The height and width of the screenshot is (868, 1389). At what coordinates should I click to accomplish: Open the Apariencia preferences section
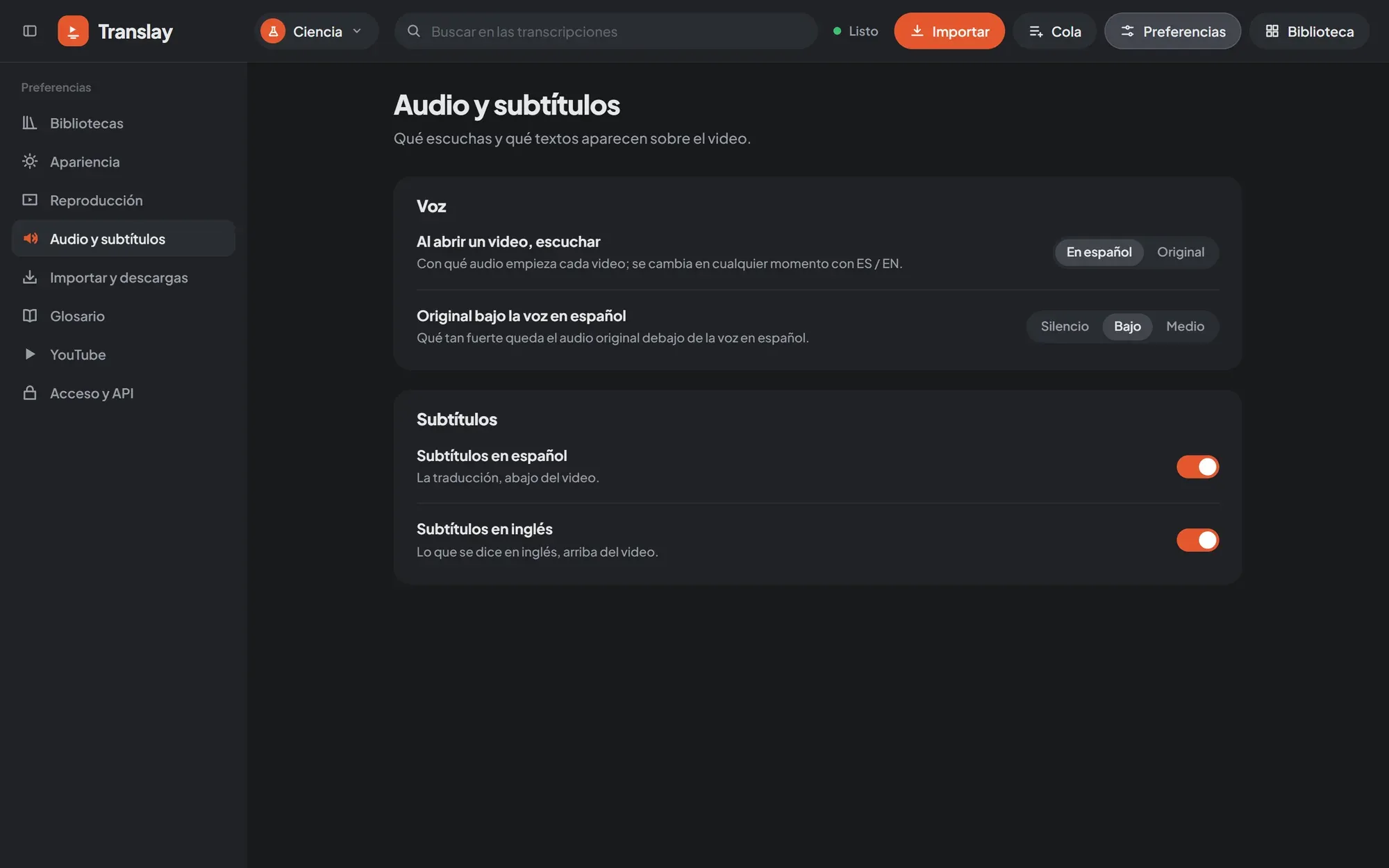[124, 162]
